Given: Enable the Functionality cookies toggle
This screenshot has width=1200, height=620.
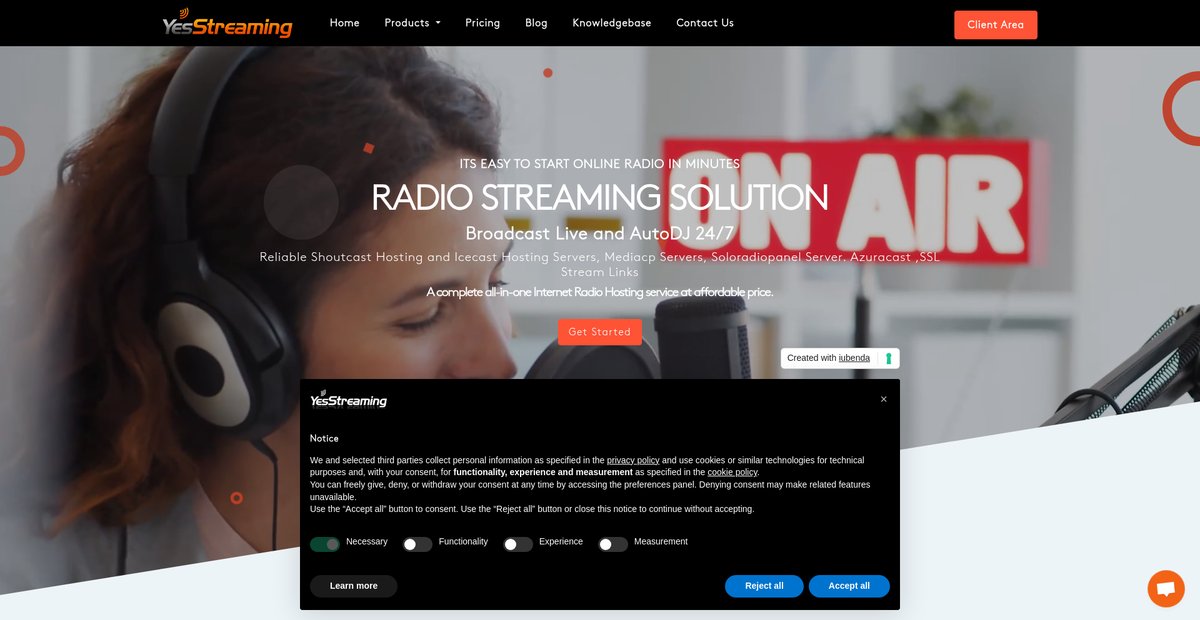Looking at the screenshot, I should coord(417,544).
